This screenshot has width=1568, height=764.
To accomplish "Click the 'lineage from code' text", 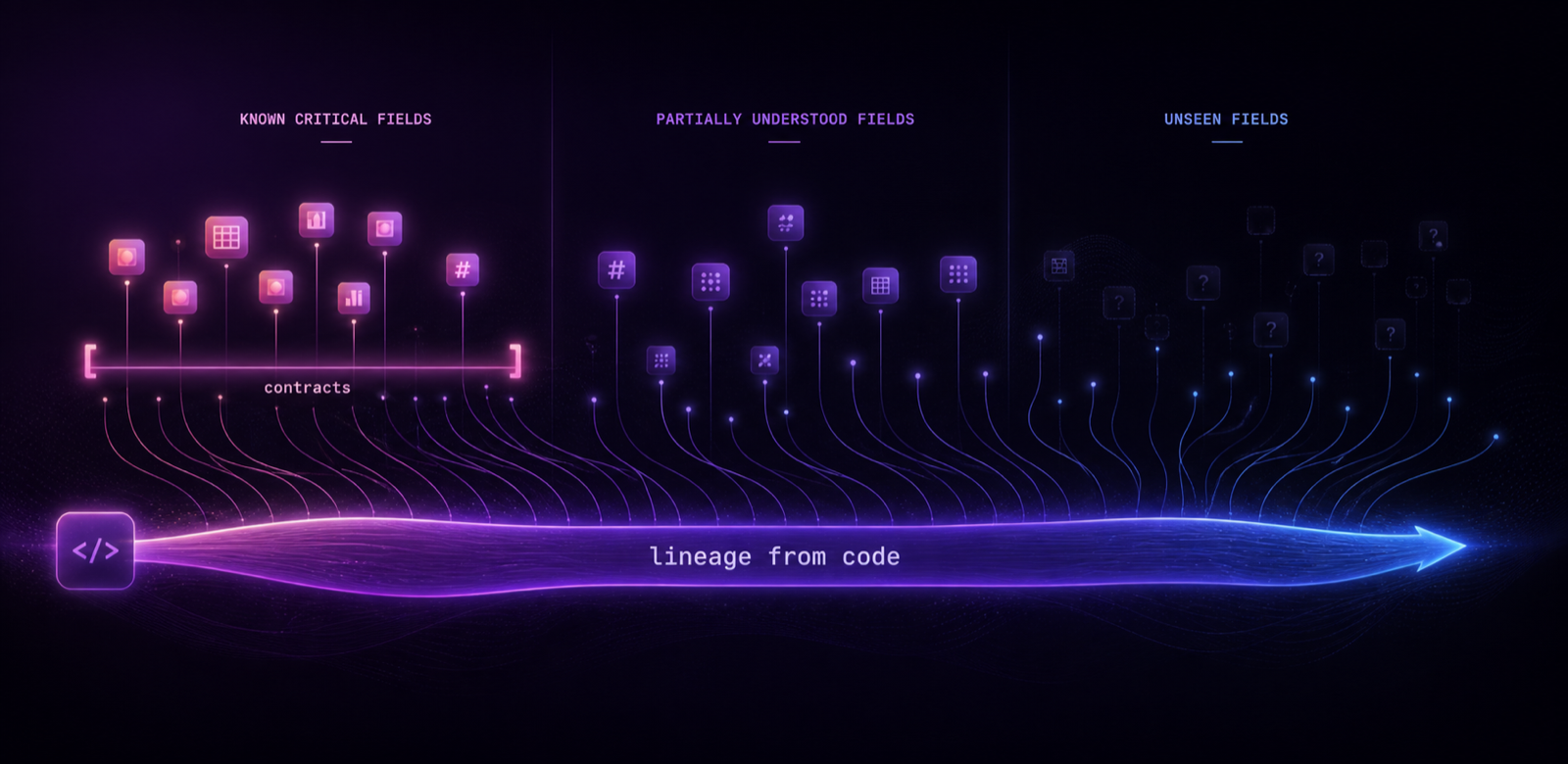I will pos(774,556).
